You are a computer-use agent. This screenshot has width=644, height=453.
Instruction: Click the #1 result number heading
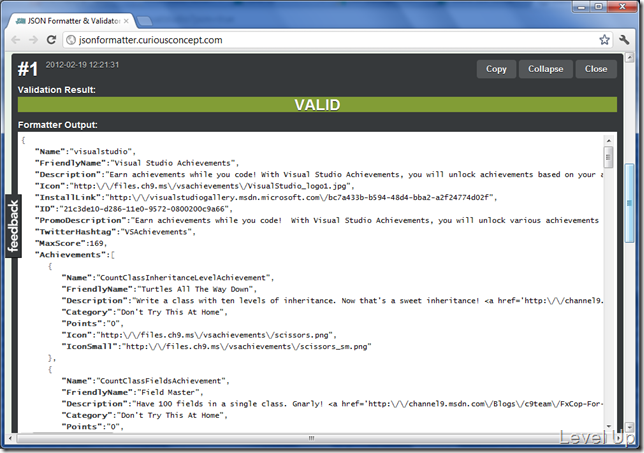click(28, 69)
